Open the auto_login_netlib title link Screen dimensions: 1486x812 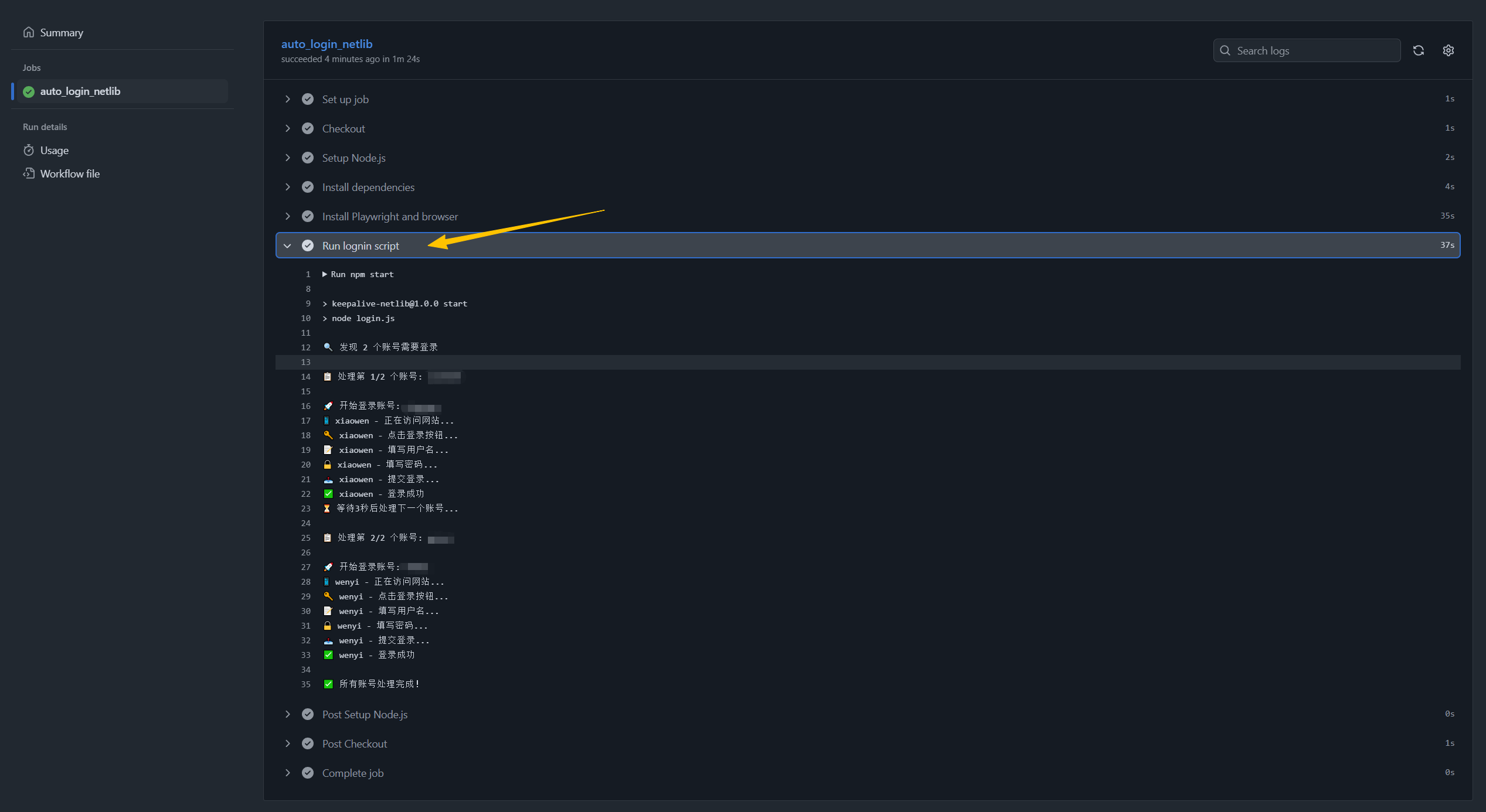327,44
